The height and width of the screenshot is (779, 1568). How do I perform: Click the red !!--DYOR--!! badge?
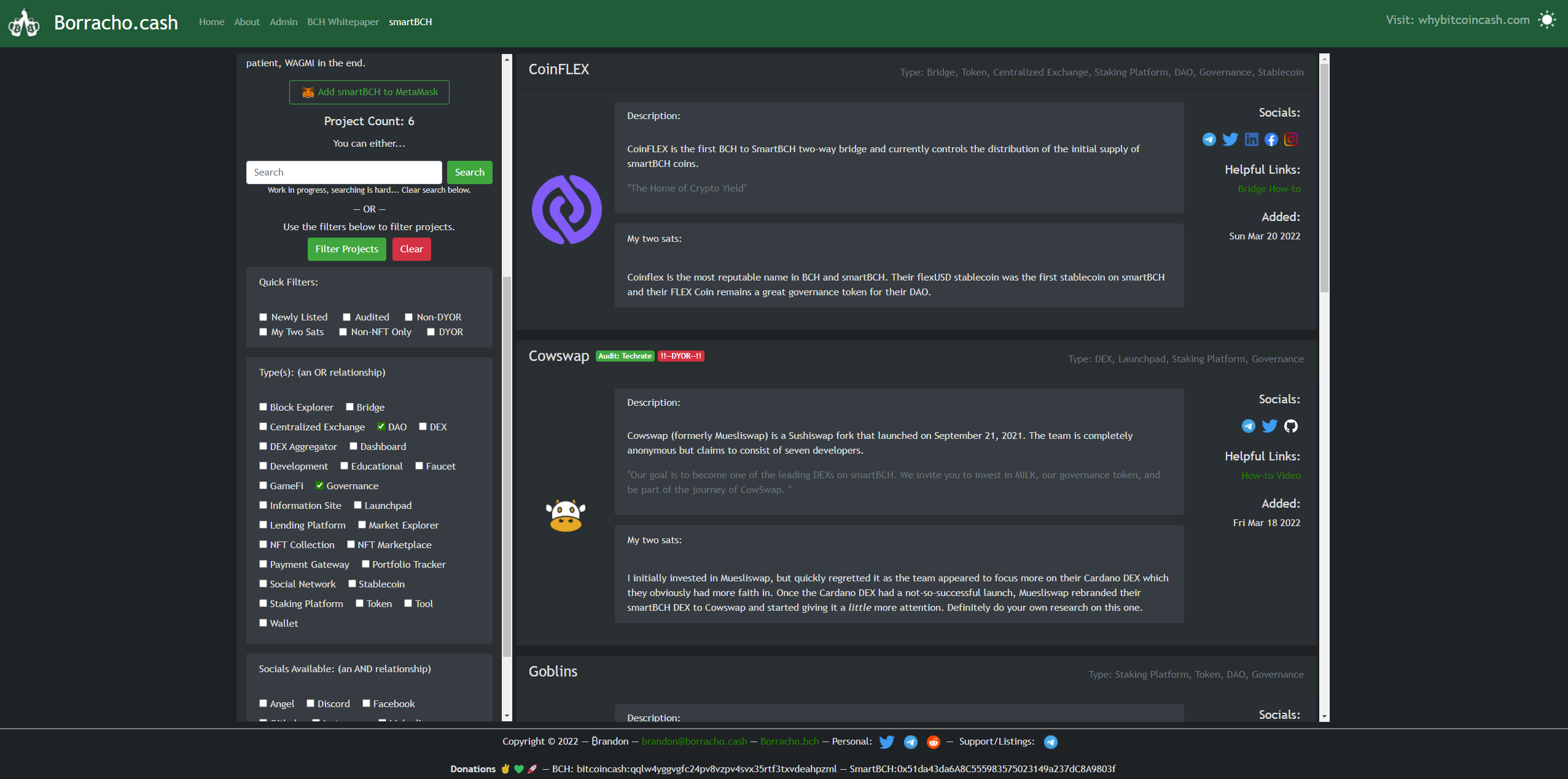(x=681, y=356)
